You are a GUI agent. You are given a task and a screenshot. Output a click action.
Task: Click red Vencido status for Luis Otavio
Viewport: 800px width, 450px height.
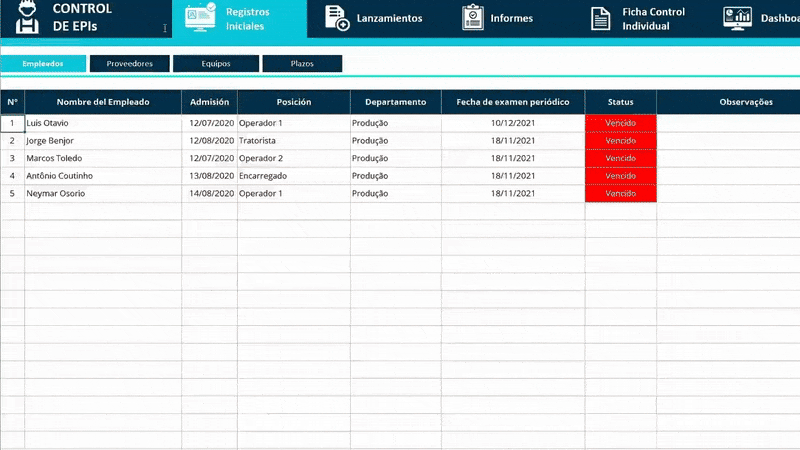(620, 123)
